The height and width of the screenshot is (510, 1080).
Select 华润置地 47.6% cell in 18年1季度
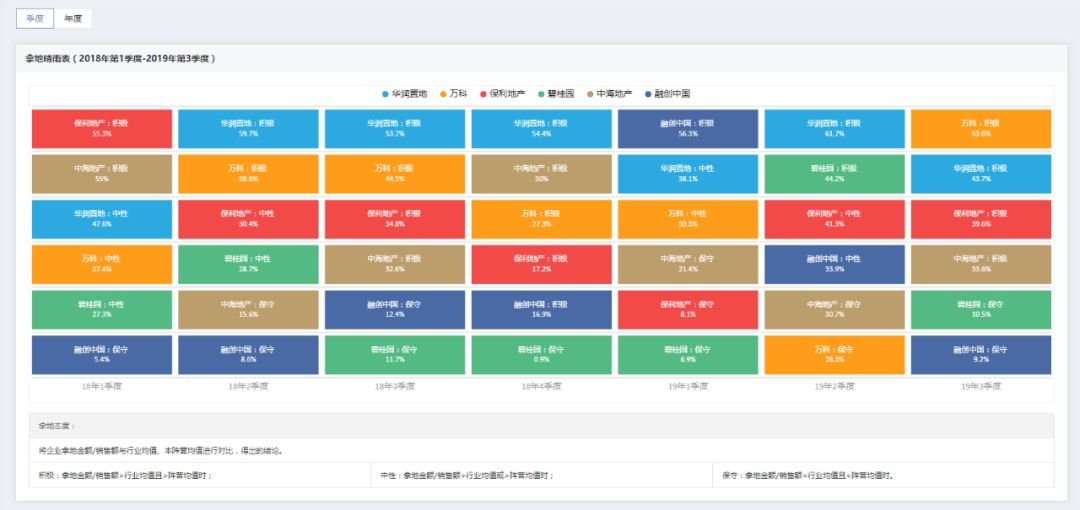pyautogui.click(x=102, y=219)
